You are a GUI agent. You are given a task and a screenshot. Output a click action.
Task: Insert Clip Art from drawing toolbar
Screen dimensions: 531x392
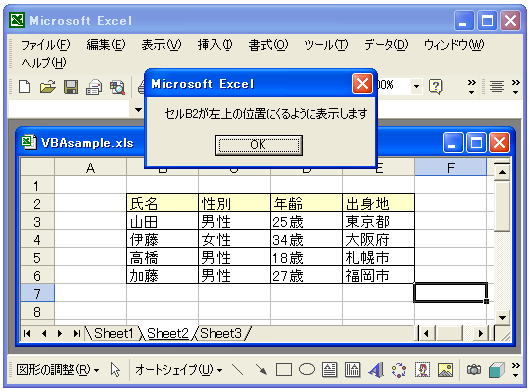(422, 370)
